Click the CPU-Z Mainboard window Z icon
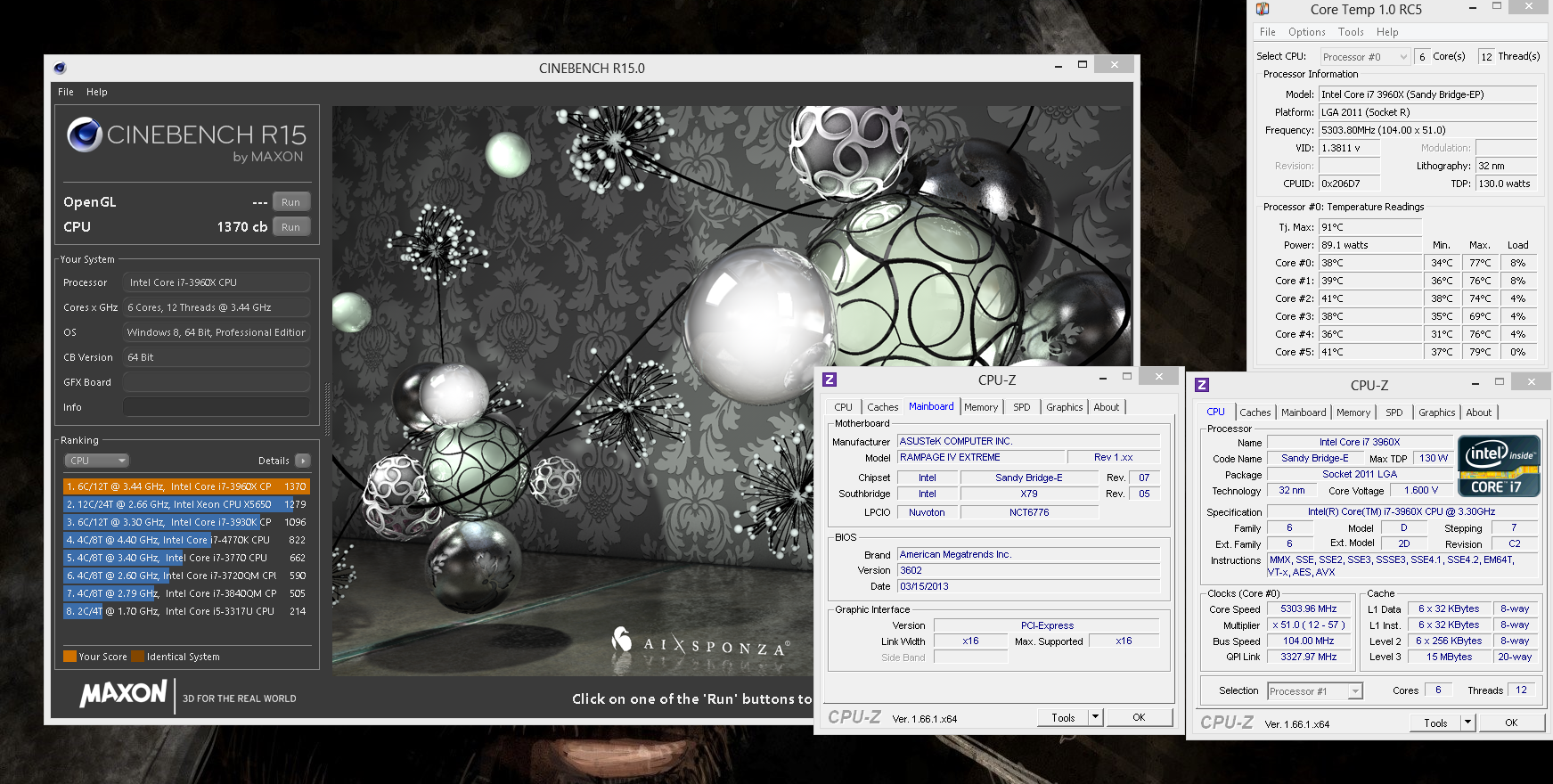This screenshot has height=784, width=1553. click(x=830, y=380)
